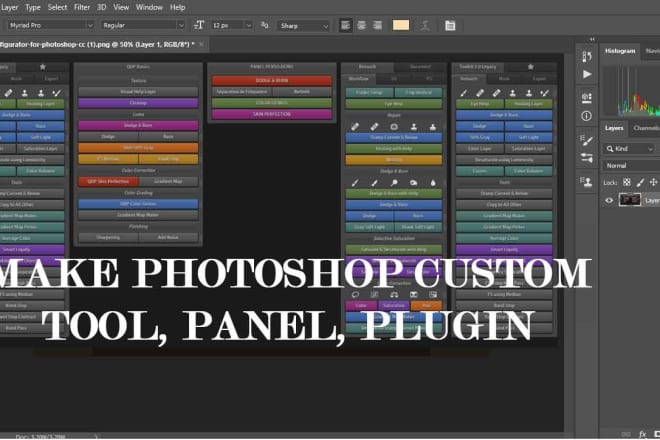
Task: Open the 3D menu
Action: 101,7
